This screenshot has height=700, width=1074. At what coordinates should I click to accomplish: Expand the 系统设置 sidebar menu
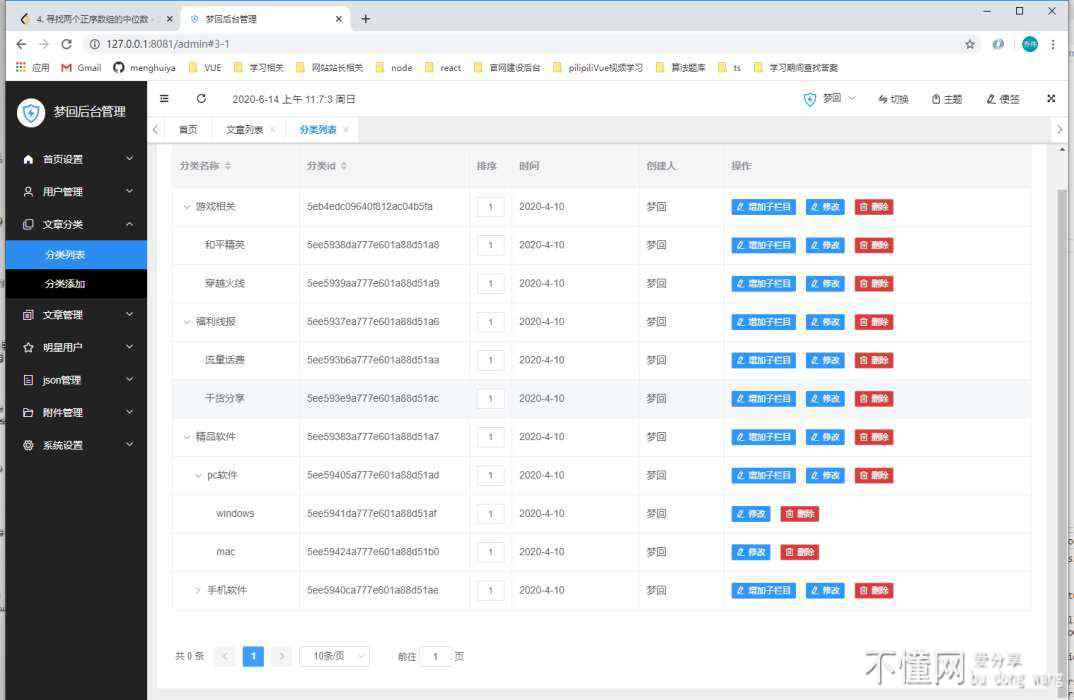click(76, 445)
